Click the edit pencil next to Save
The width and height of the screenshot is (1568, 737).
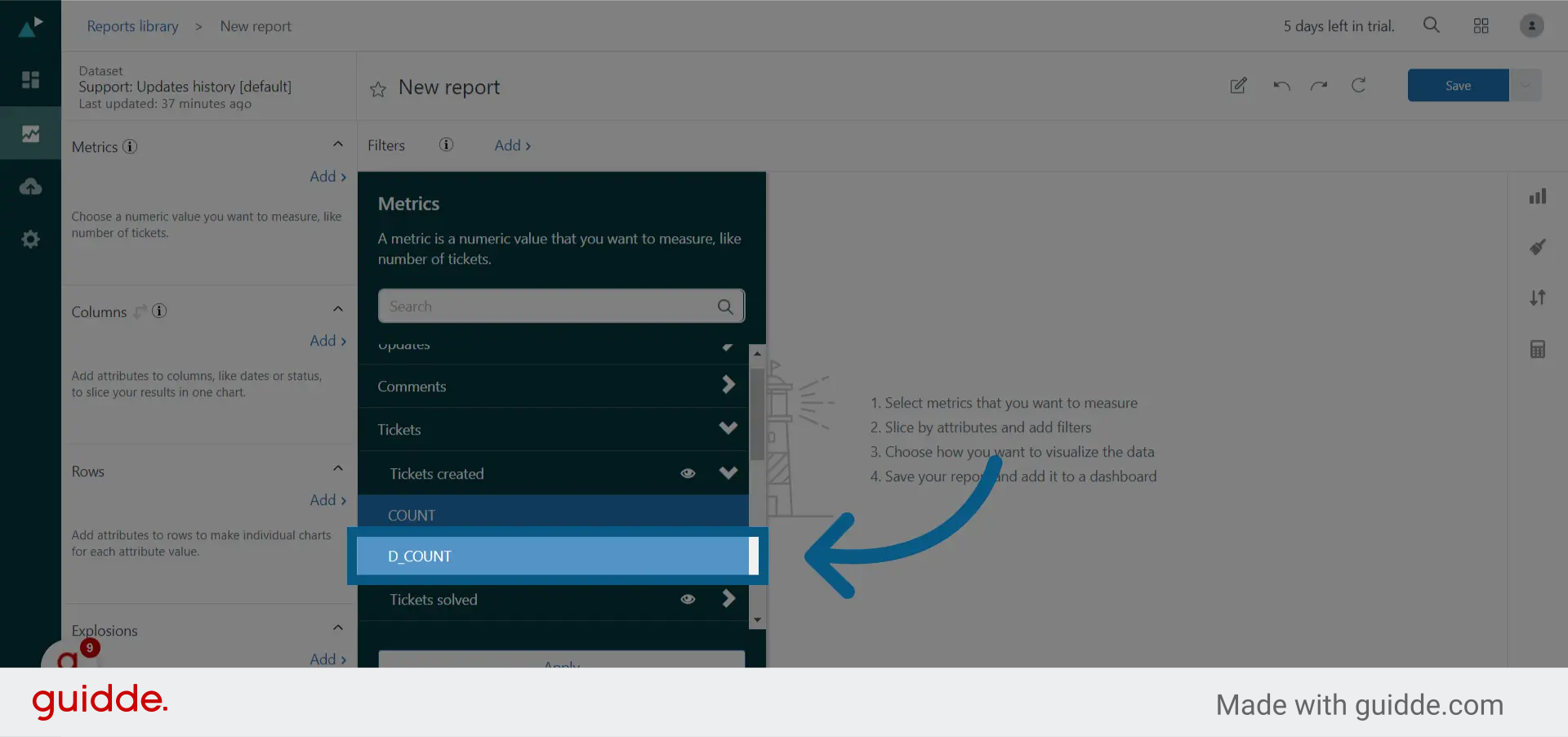(1238, 86)
